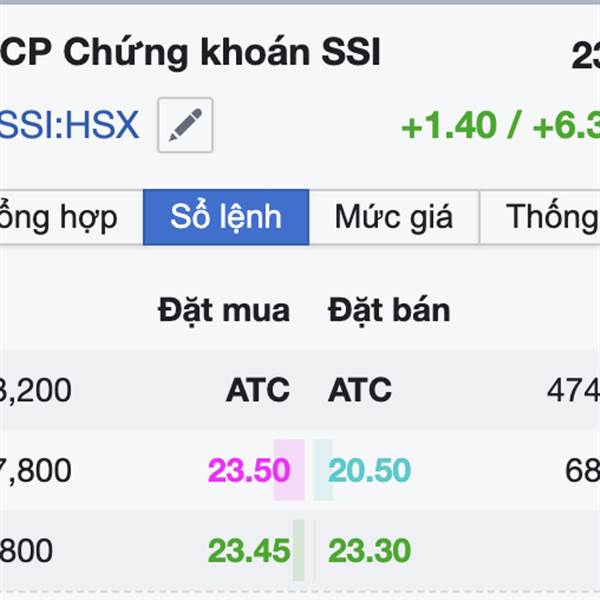Click the pink volume bar next to 23.50

click(x=289, y=470)
